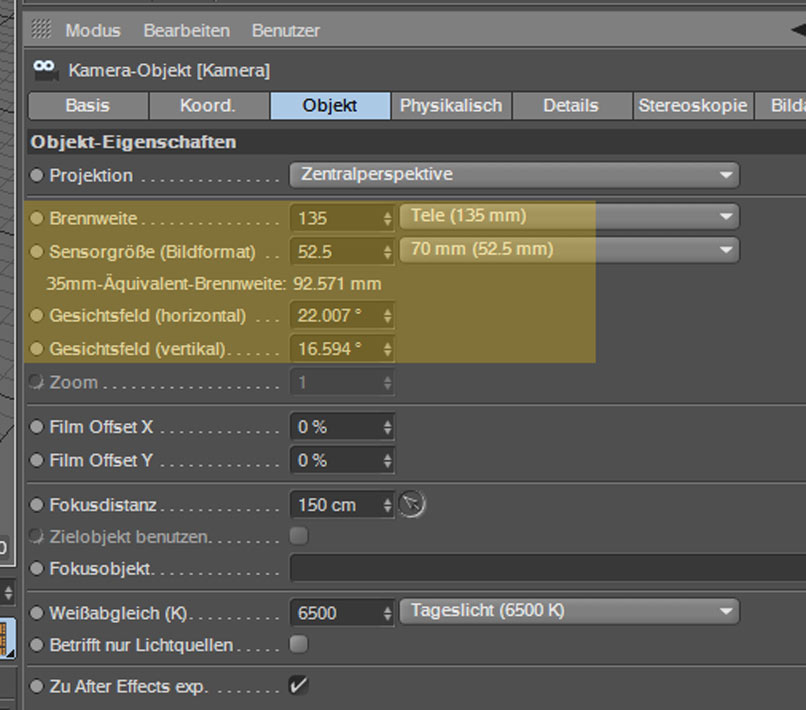Click the Film Offset Y stepper arrows
Screen dimensions: 806x710
388,460
